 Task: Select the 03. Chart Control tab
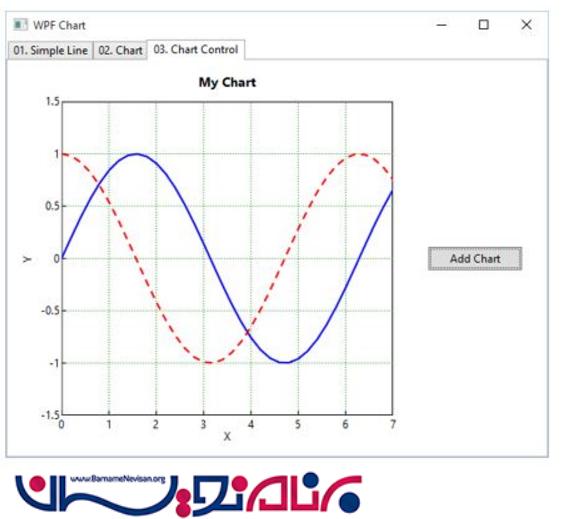pyautogui.click(x=196, y=49)
